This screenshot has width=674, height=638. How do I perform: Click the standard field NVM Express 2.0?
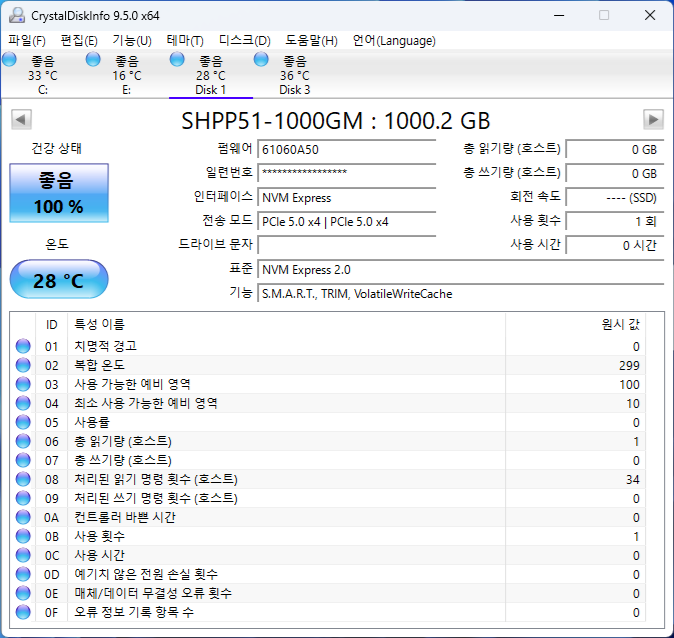461,270
